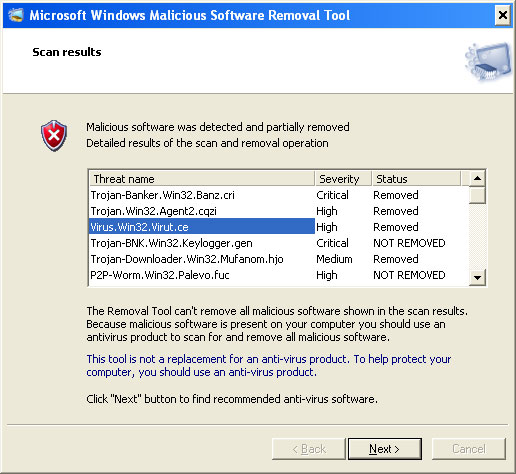Click Removed status of Mufanom.hjo row
516x474 pixels.
coord(396,259)
